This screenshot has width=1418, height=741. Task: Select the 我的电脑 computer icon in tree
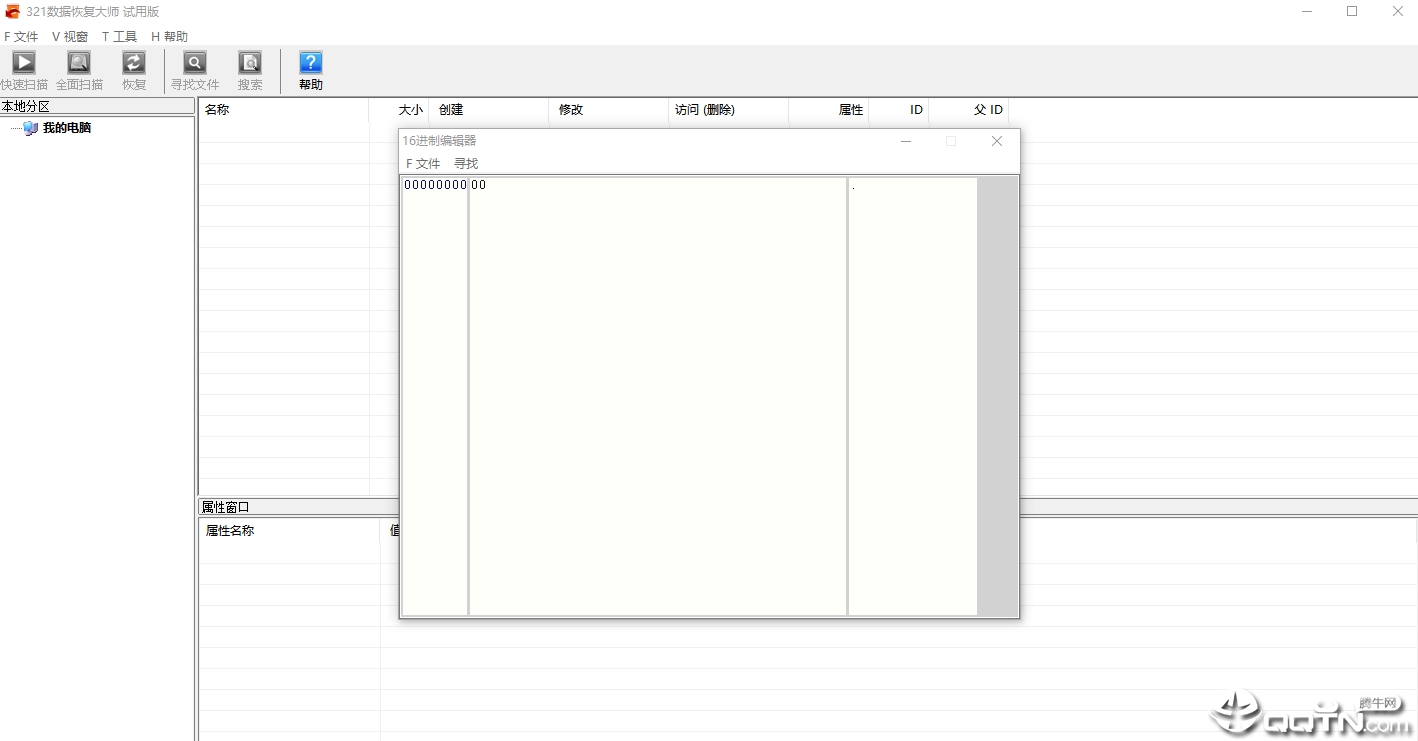[31, 128]
